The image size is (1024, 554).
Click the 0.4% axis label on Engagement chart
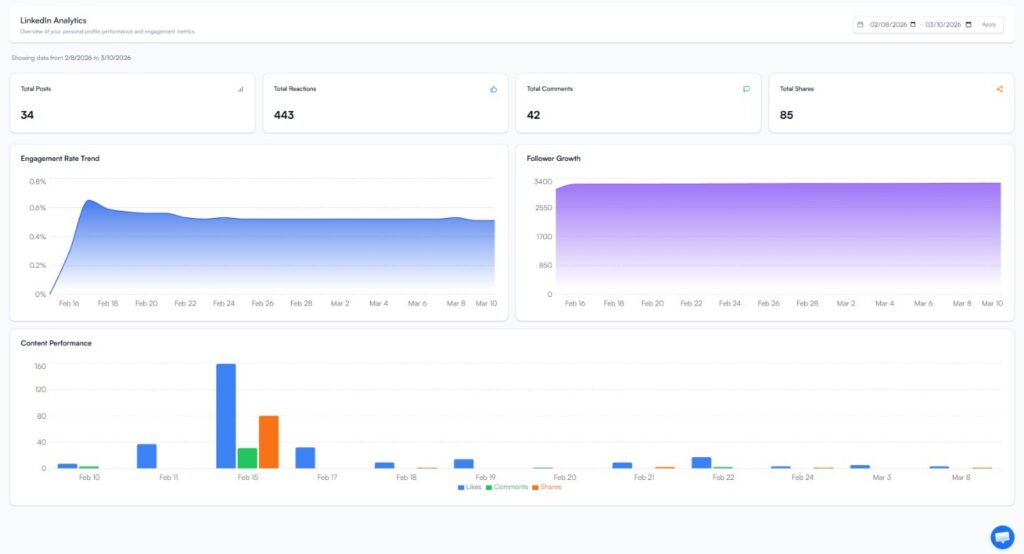point(38,236)
